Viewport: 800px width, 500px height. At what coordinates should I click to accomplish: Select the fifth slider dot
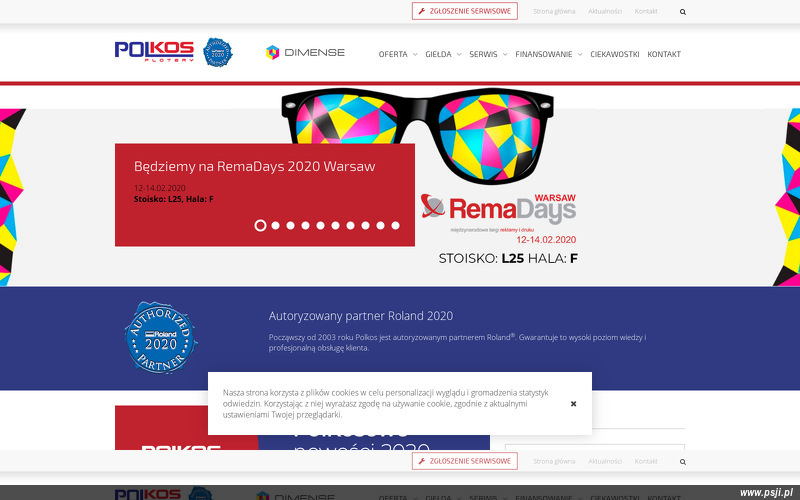320,226
